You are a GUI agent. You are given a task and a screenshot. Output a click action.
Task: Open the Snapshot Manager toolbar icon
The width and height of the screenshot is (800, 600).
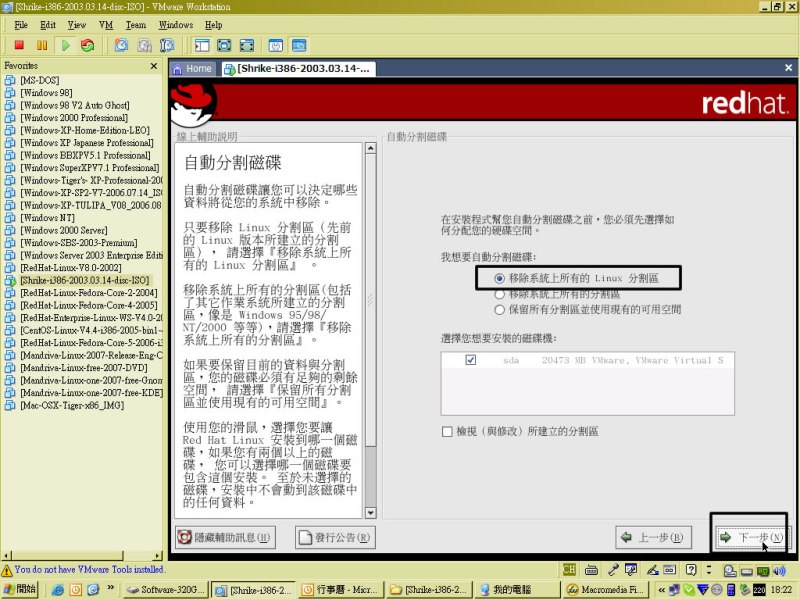[167, 45]
